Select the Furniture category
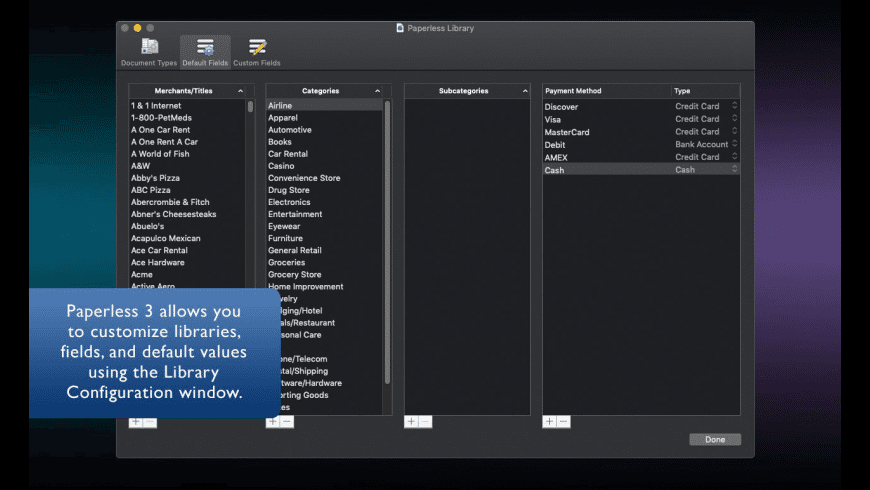Image resolution: width=870 pixels, height=490 pixels. click(324, 239)
